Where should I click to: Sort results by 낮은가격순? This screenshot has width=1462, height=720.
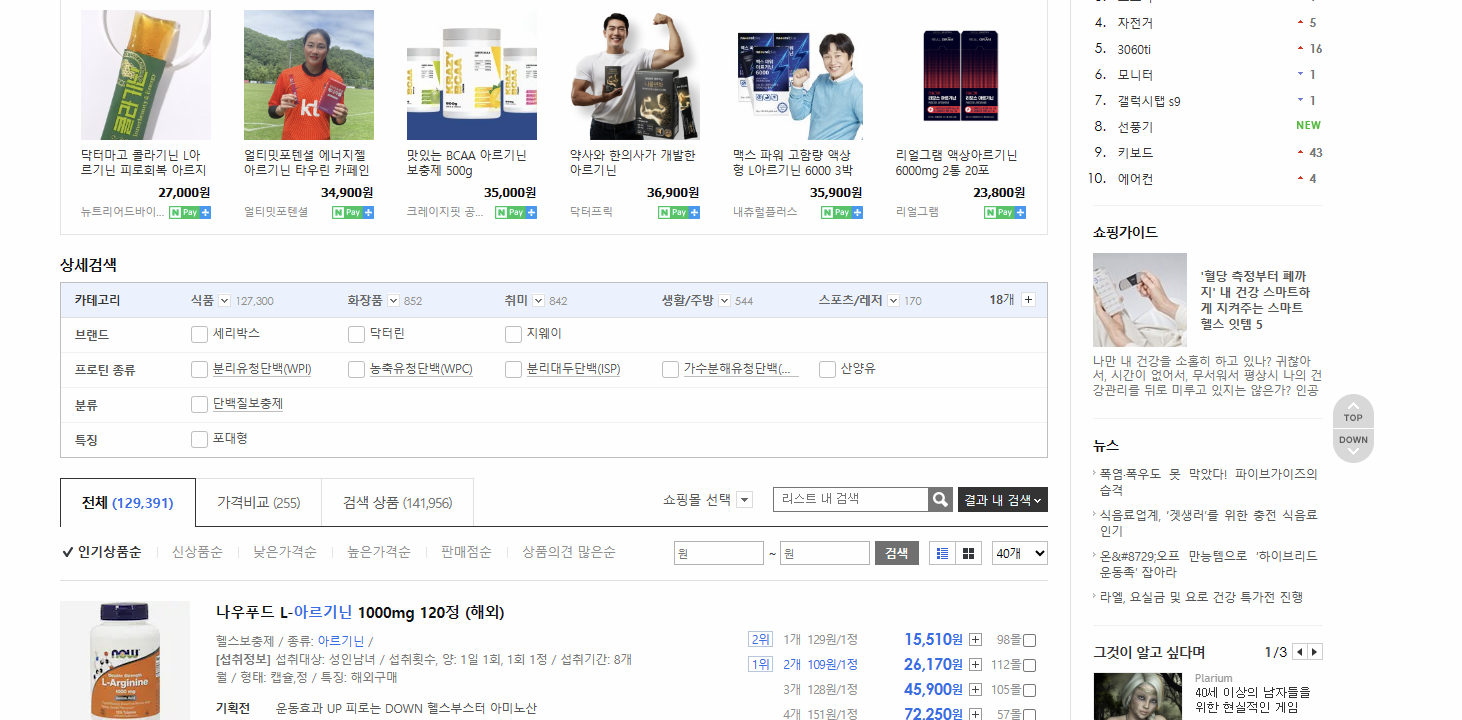pyautogui.click(x=284, y=551)
